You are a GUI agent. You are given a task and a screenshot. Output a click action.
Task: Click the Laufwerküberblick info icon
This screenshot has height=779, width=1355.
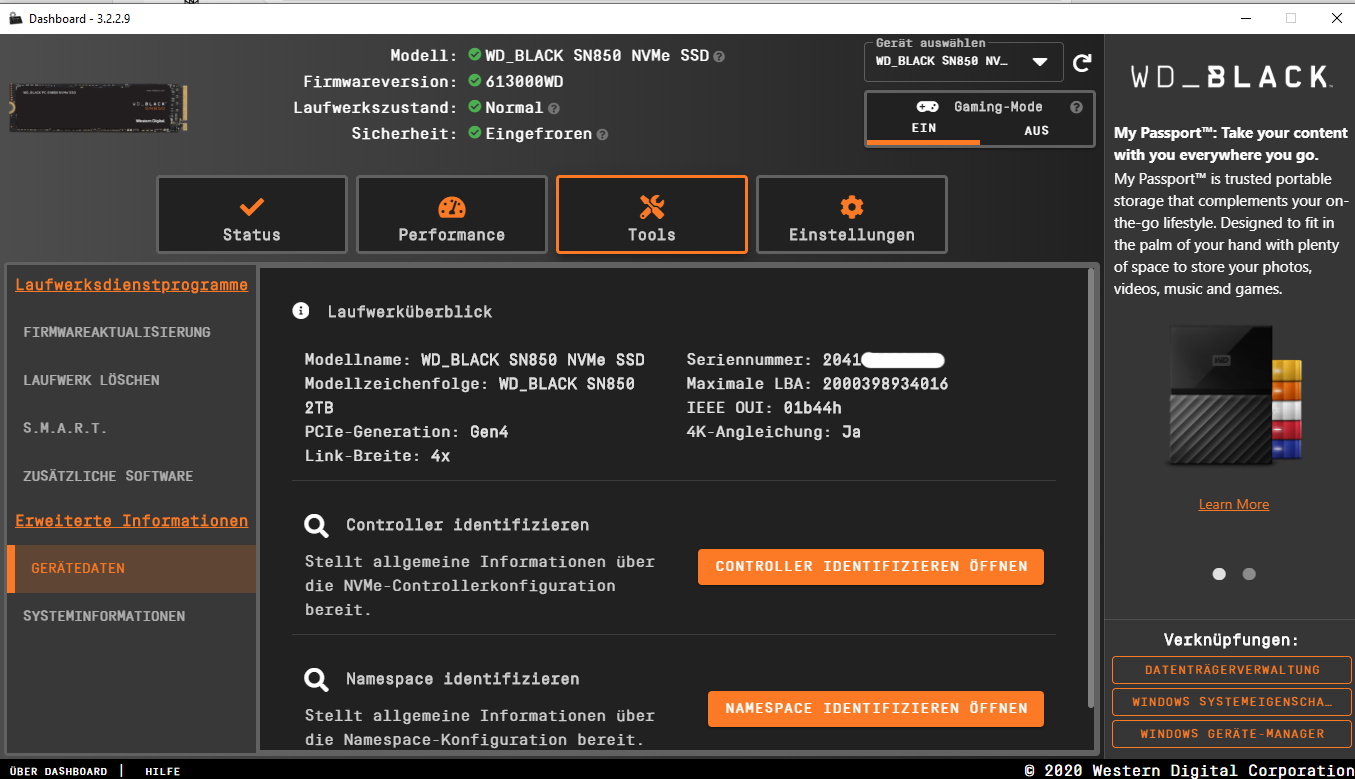(x=301, y=311)
